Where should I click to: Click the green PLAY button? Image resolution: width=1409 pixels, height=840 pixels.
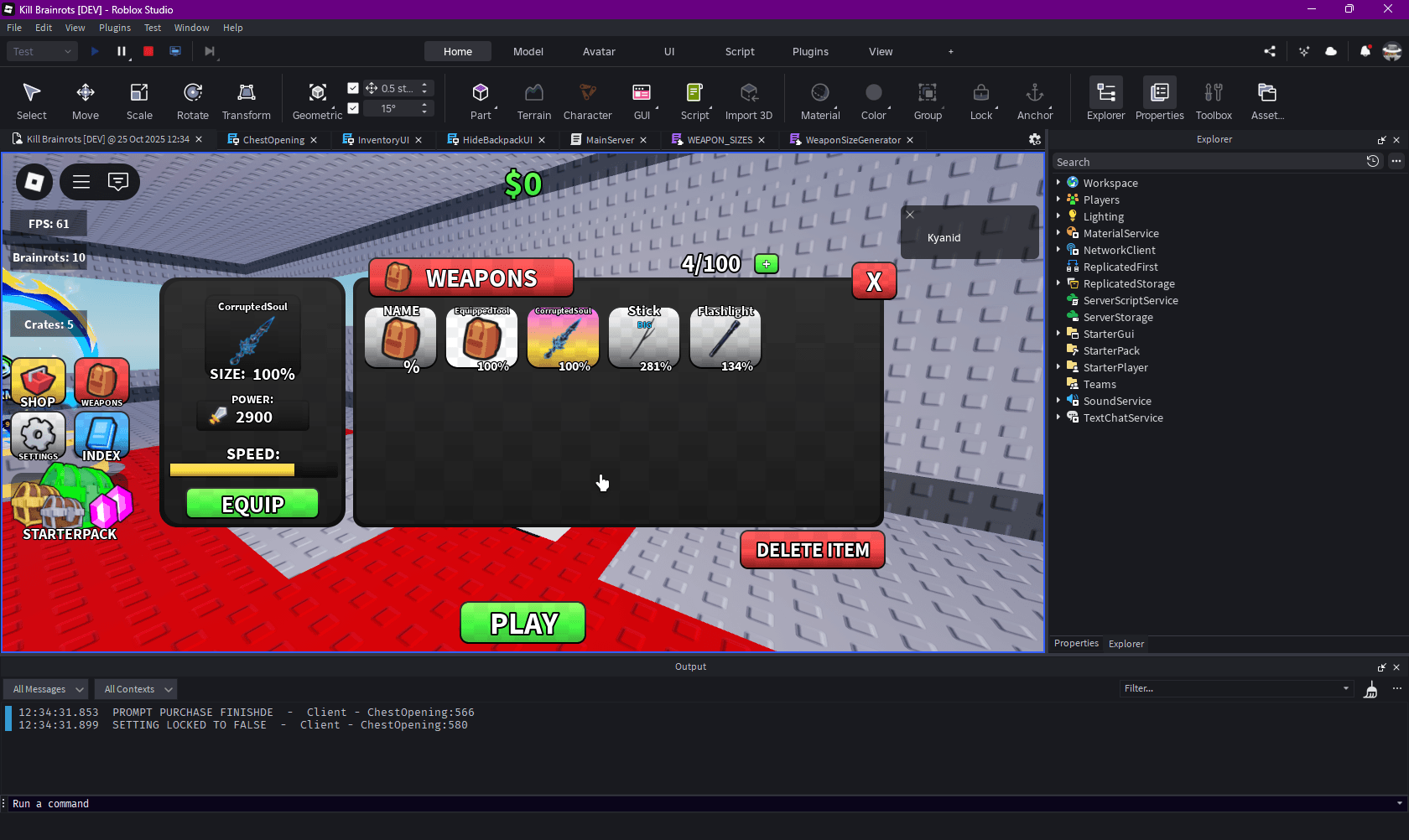coord(523,623)
